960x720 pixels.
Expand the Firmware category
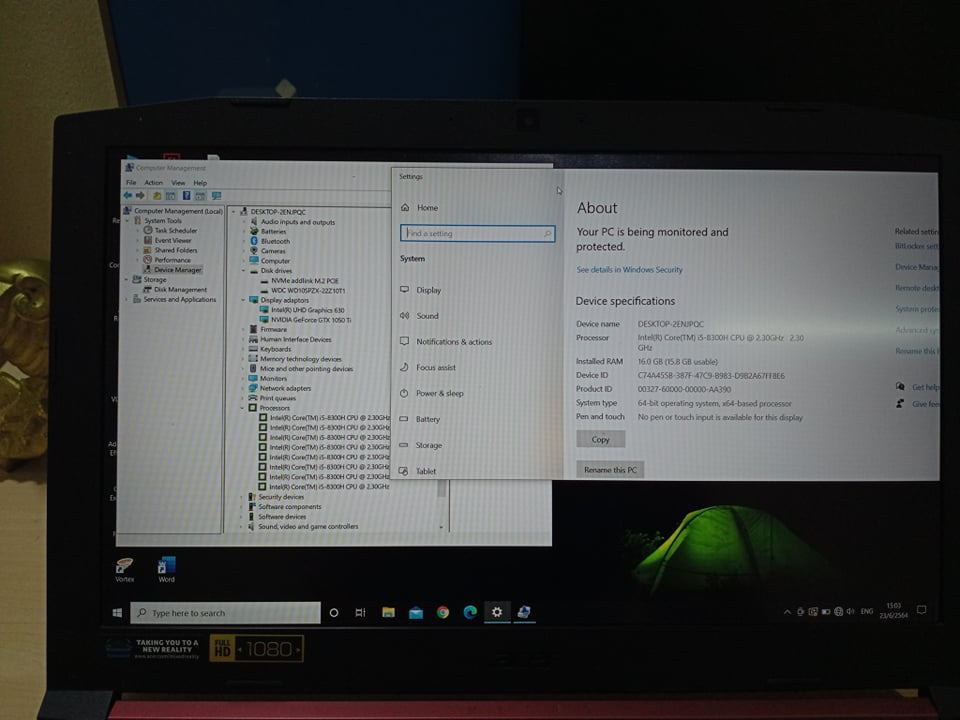[x=243, y=329]
